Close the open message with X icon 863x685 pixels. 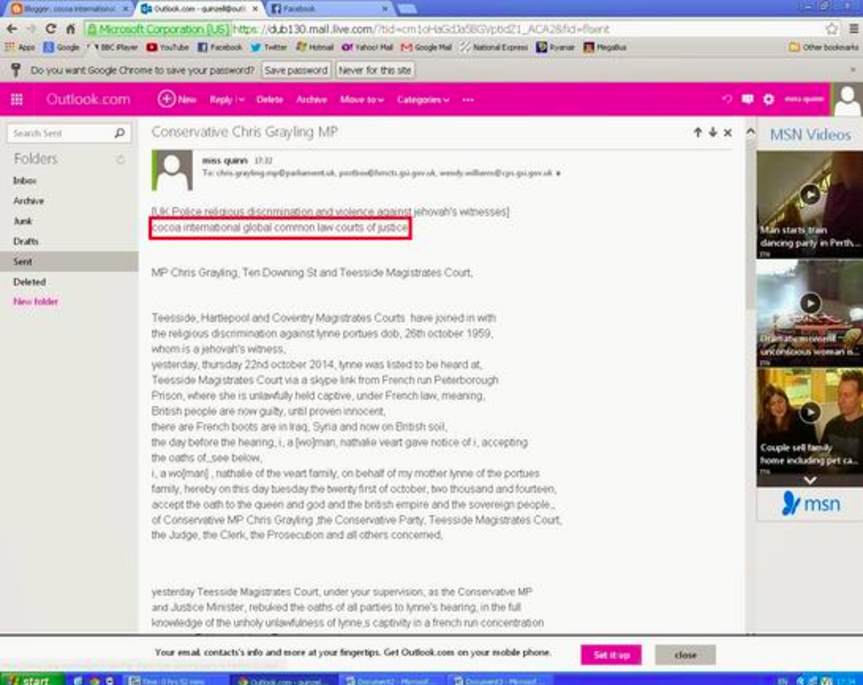728,133
